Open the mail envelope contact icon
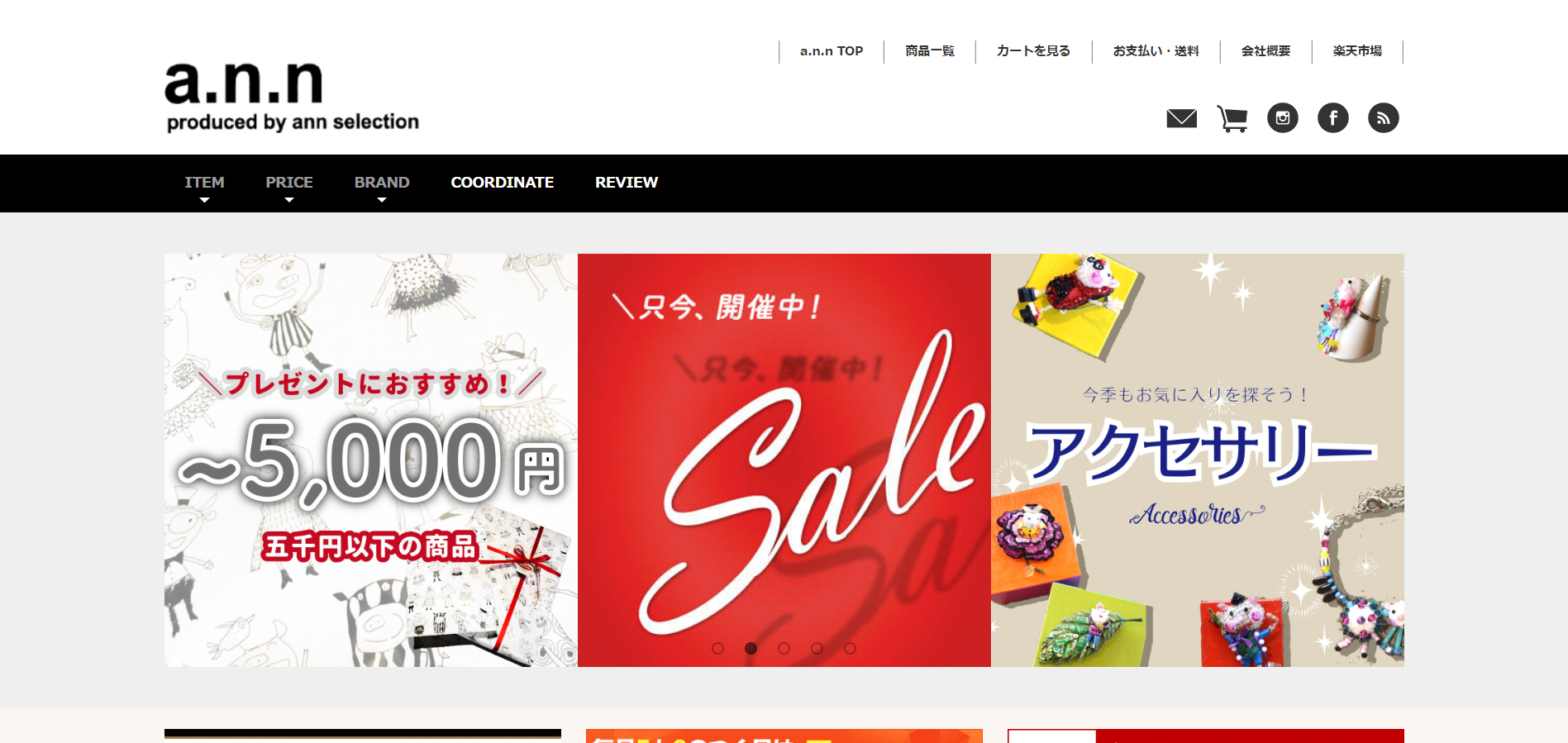Image resolution: width=1568 pixels, height=743 pixels. (x=1181, y=118)
